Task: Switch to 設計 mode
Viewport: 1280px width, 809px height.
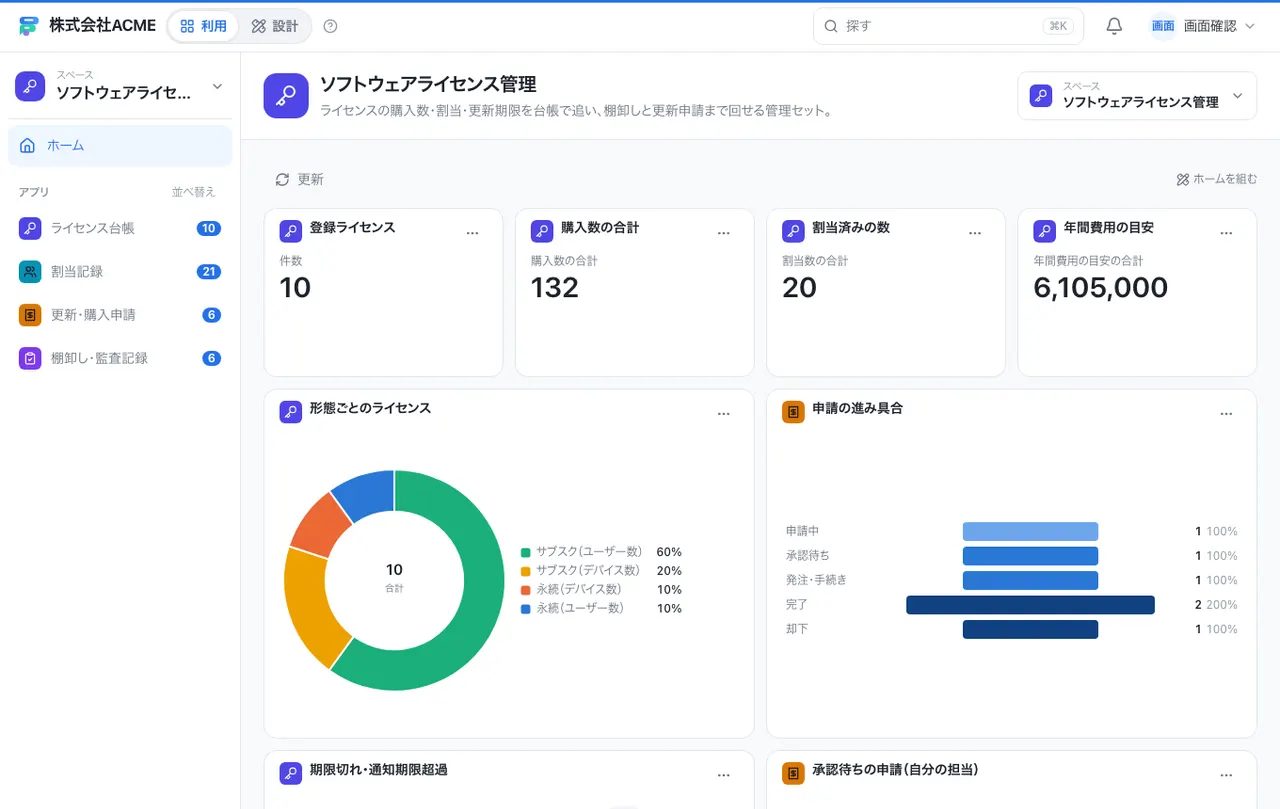Action: pyautogui.click(x=275, y=26)
